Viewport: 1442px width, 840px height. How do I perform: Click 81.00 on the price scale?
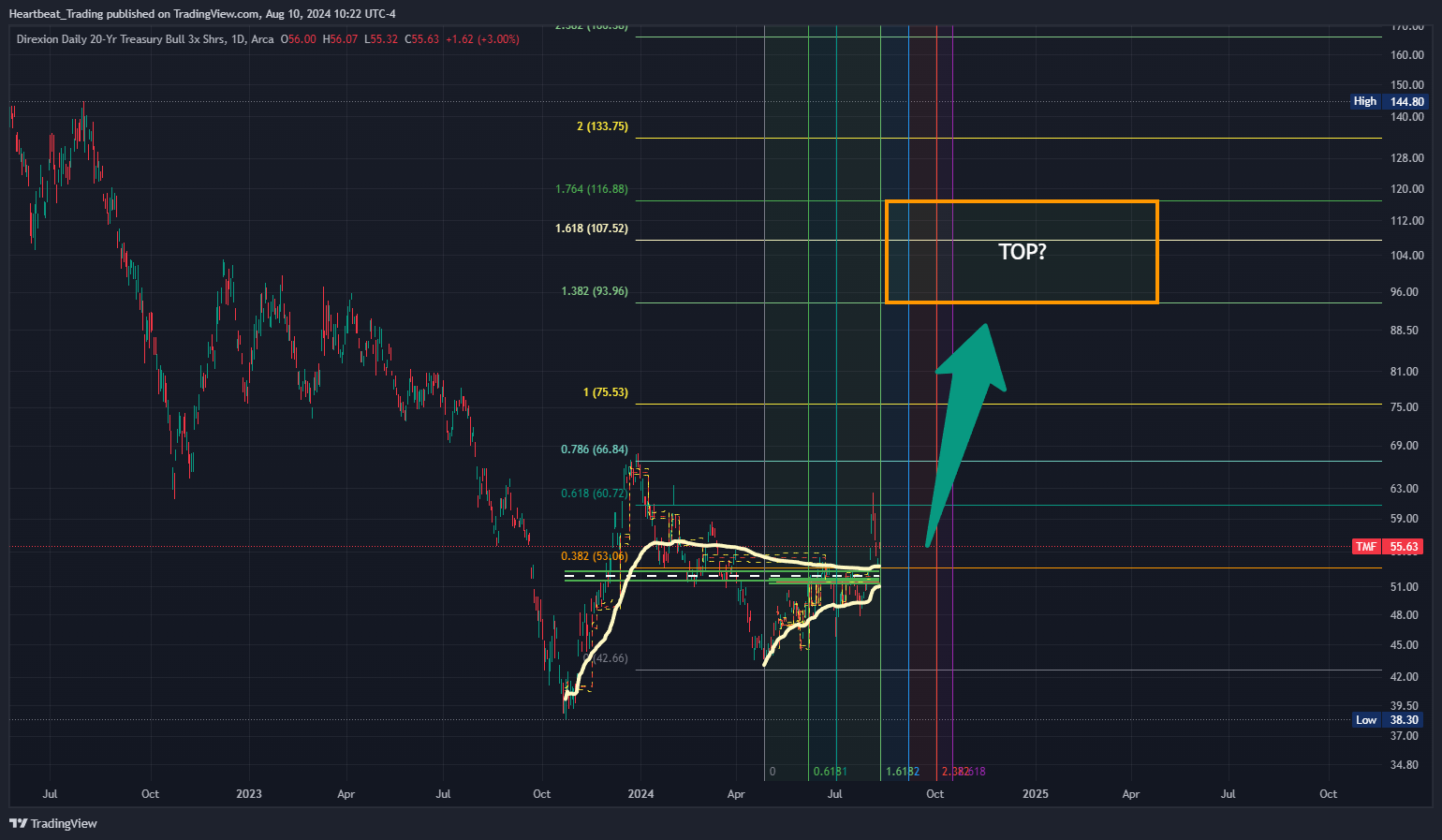1405,372
